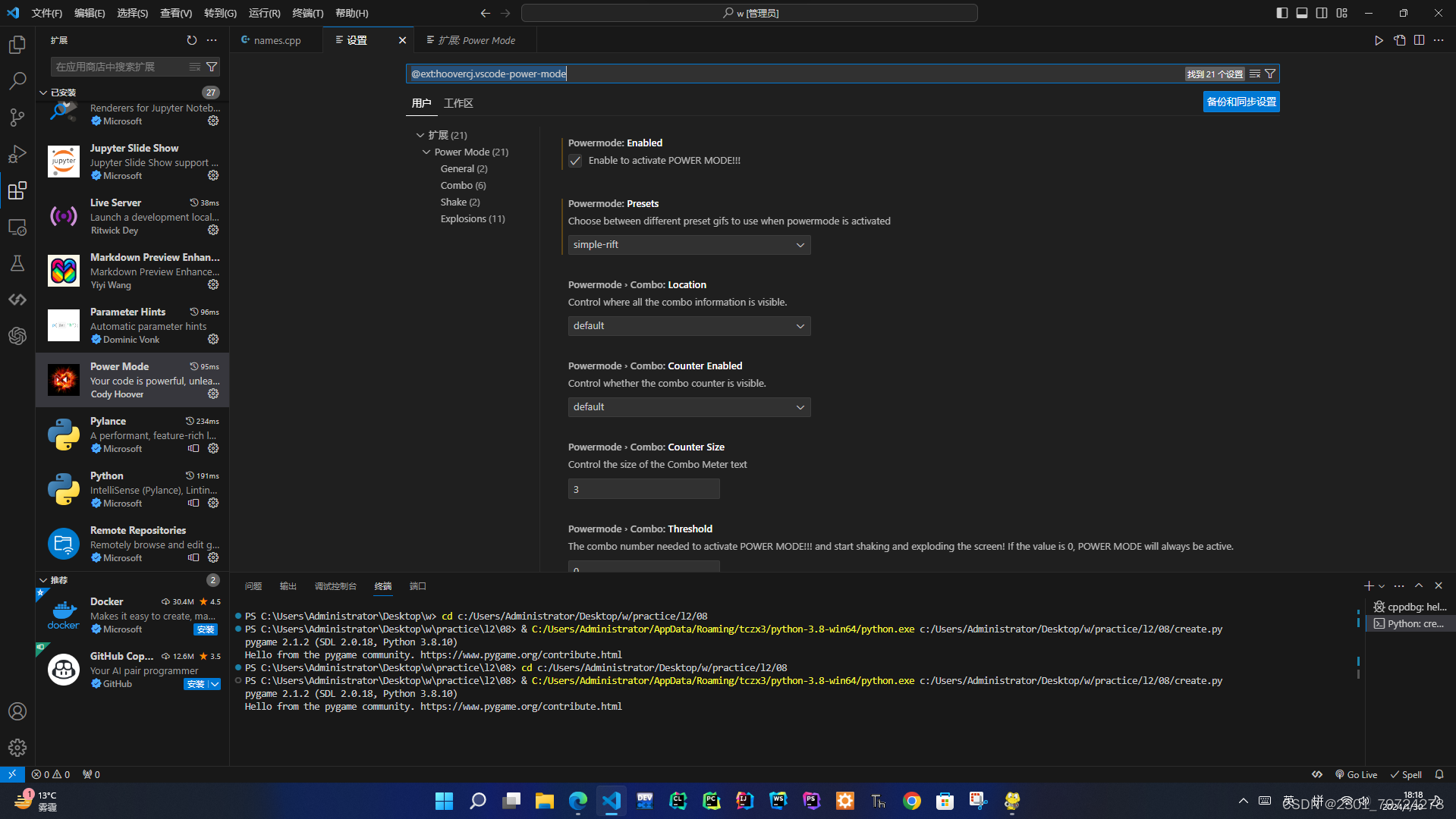Click the 备份和同步设置 button
This screenshot has width=1456, height=819.
tap(1241, 101)
